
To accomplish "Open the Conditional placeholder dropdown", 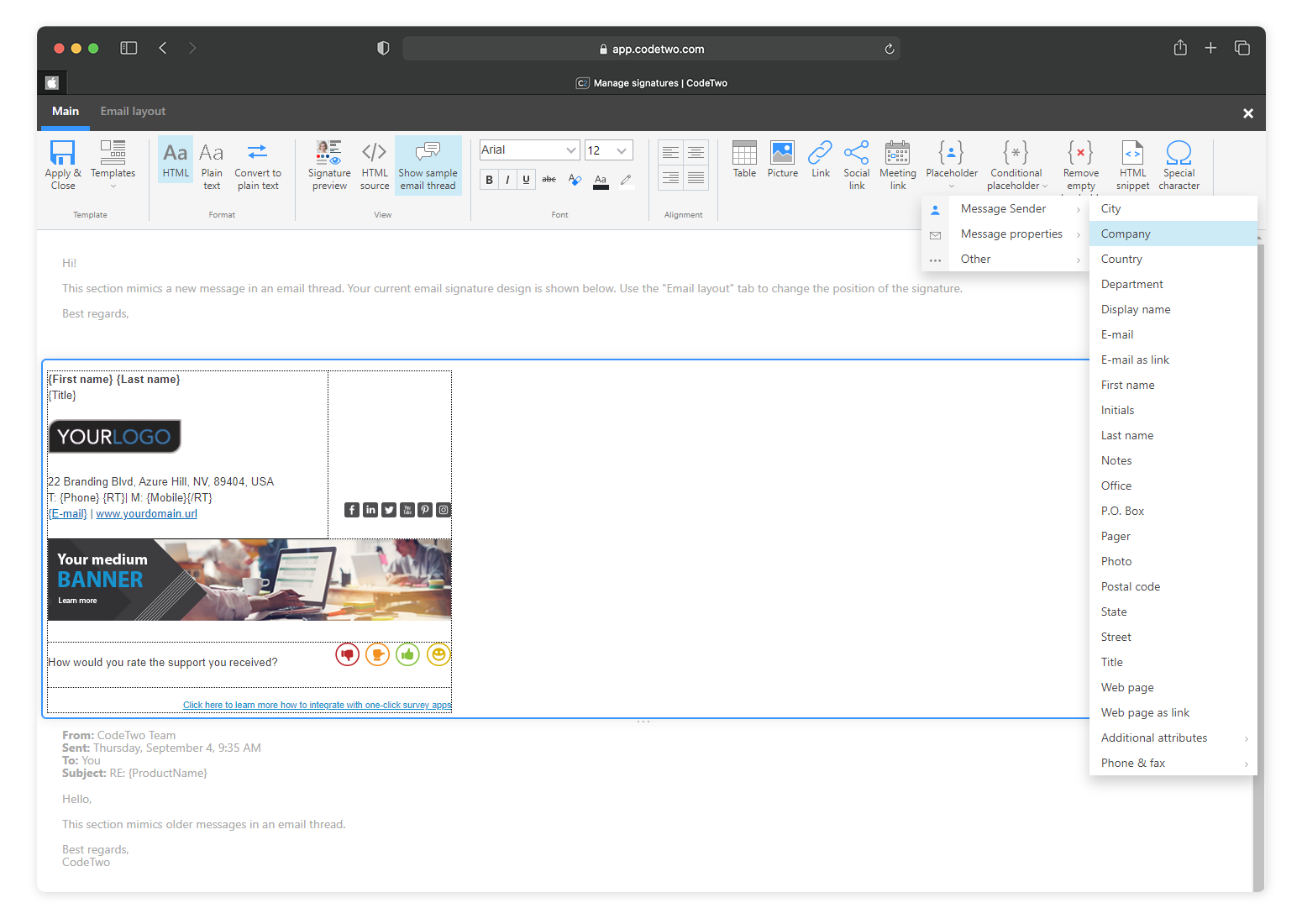I will 1016,165.
